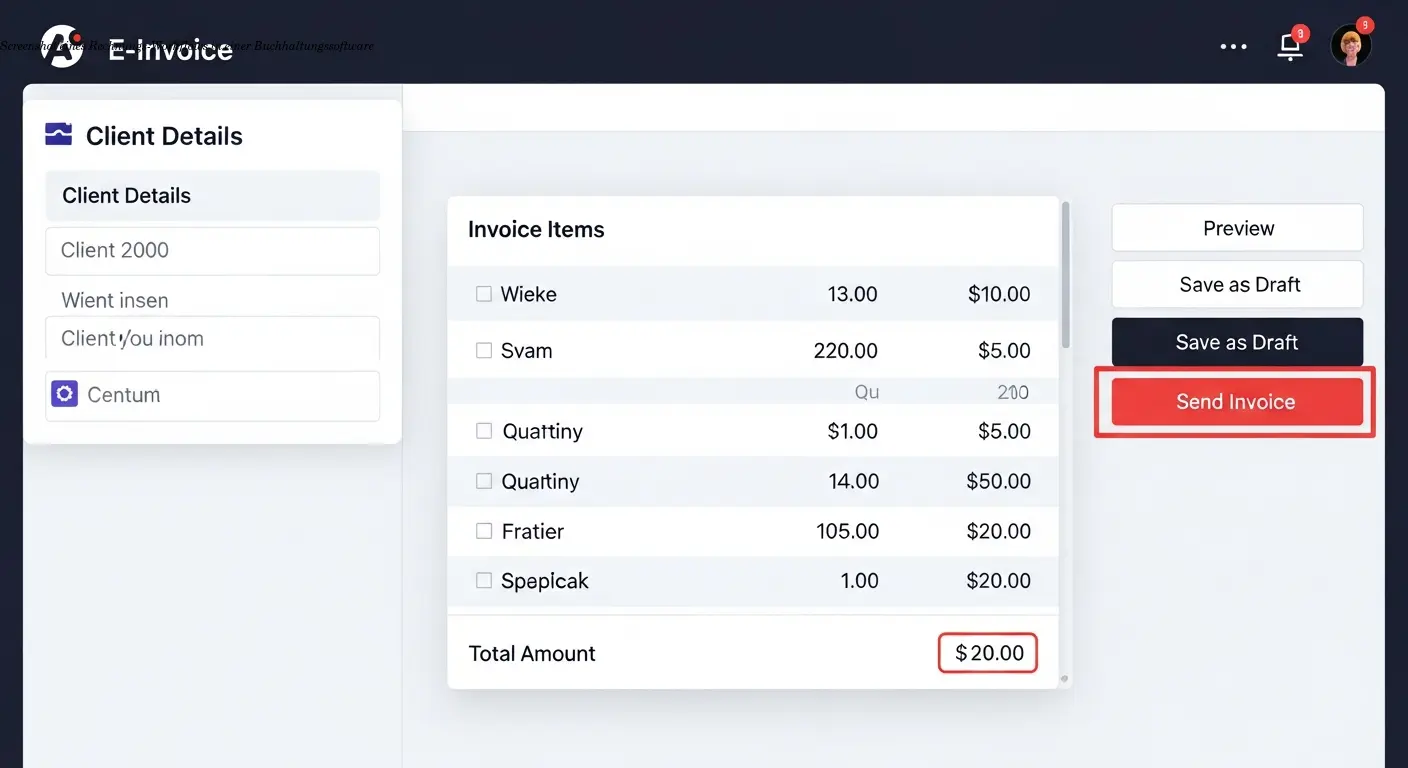Open the three-dot overflow menu
The height and width of the screenshot is (768, 1408).
pyautogui.click(x=1233, y=46)
